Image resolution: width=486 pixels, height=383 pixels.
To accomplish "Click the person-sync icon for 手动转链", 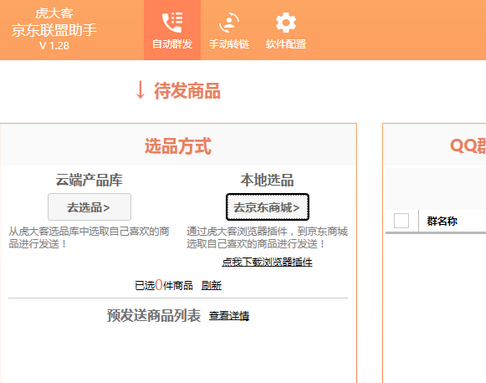I will (229, 23).
